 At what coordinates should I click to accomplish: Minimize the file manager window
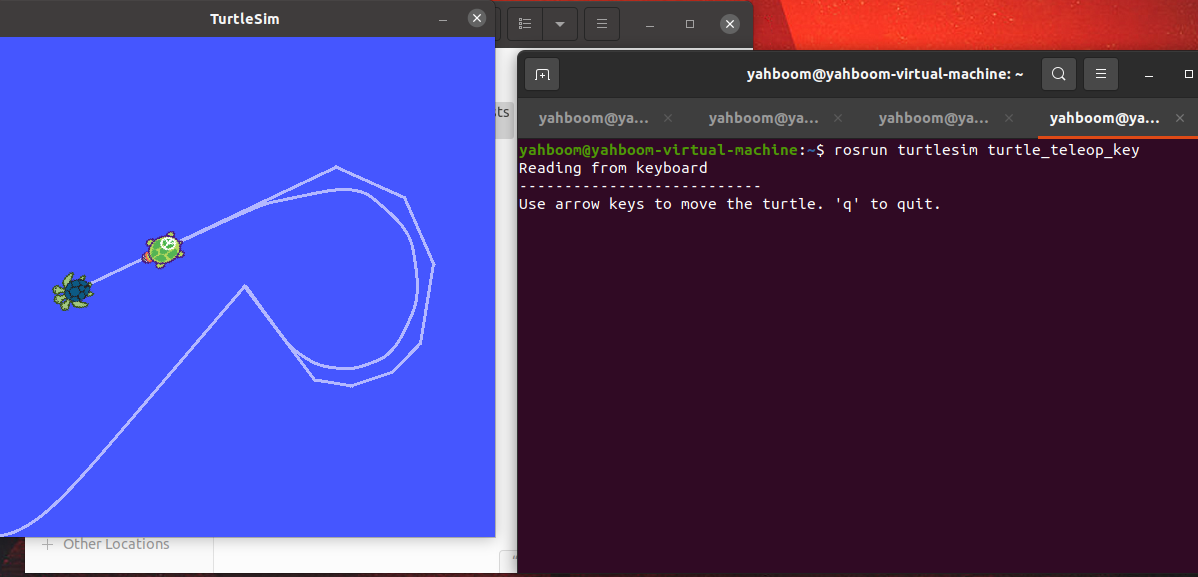(x=650, y=24)
